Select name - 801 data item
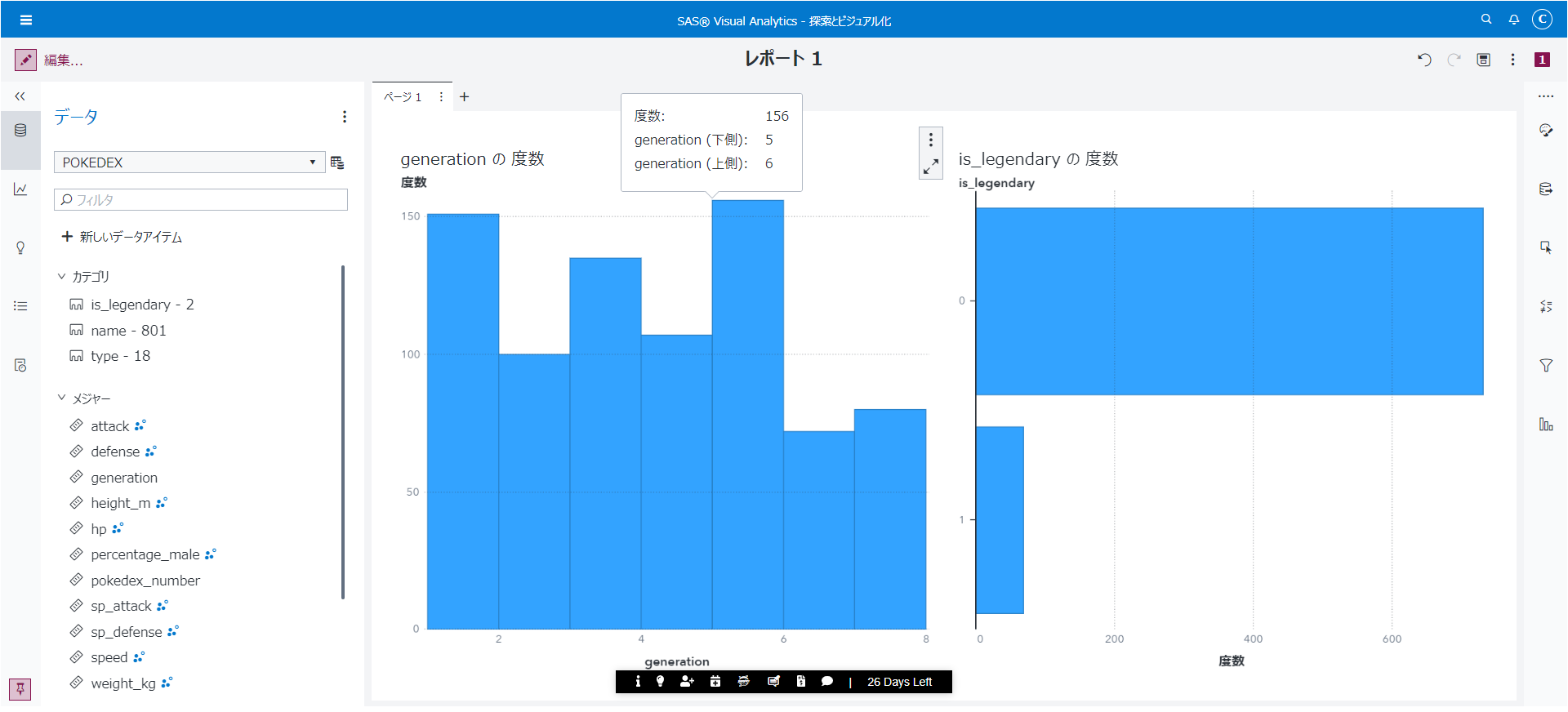Viewport: 1568px width, 712px height. click(128, 331)
